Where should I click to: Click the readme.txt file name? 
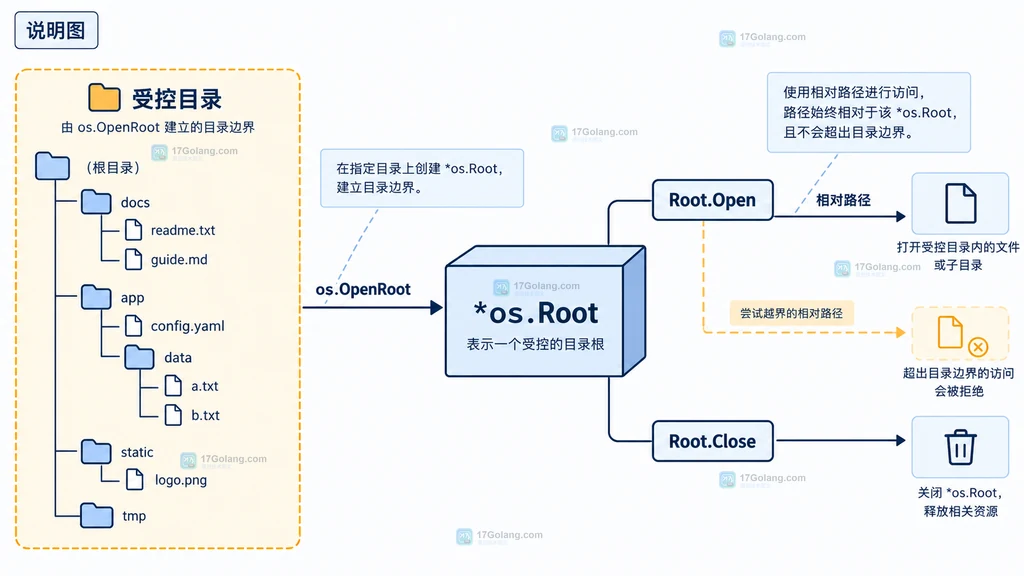click(183, 231)
